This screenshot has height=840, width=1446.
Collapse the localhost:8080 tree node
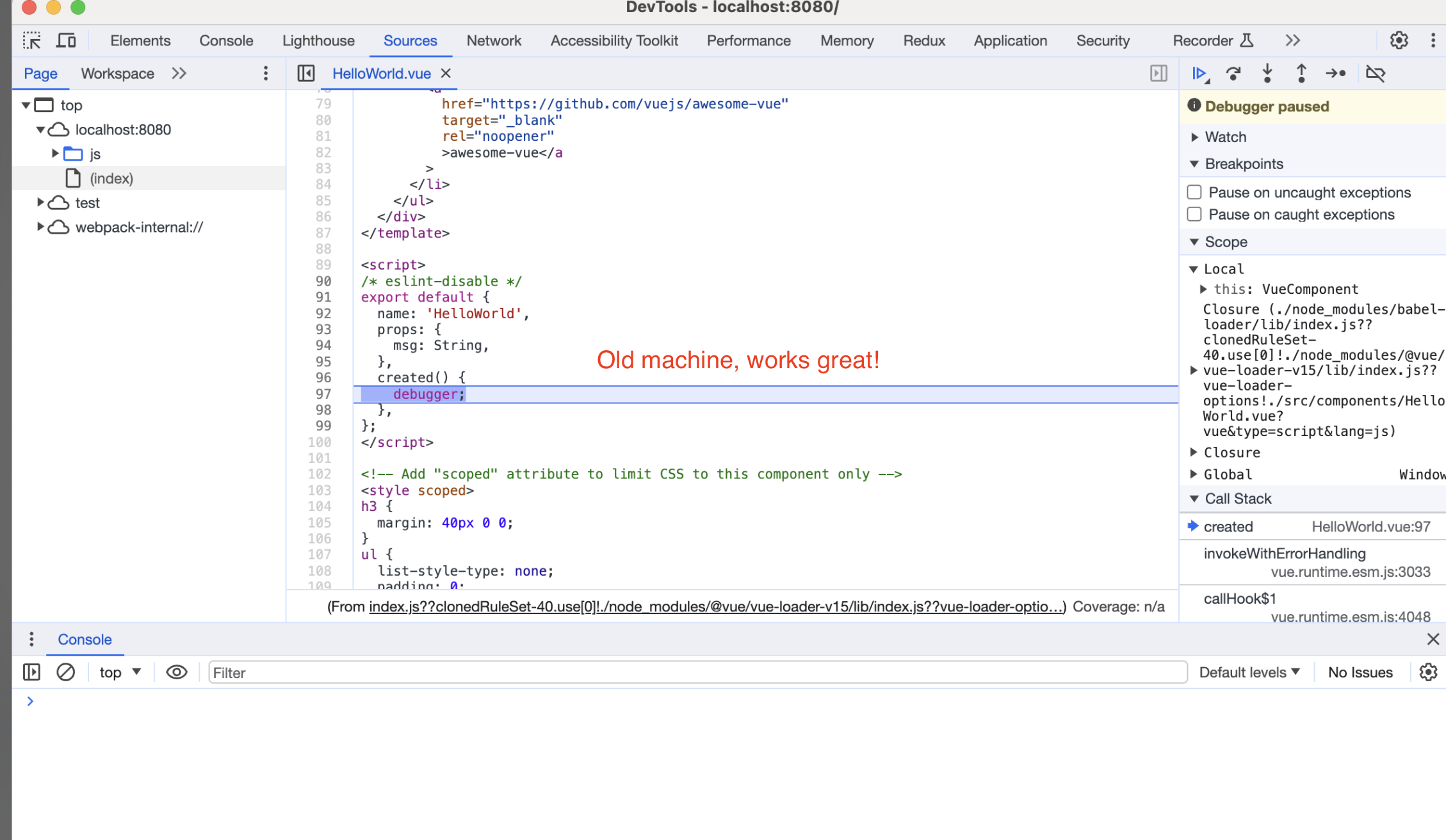point(40,129)
